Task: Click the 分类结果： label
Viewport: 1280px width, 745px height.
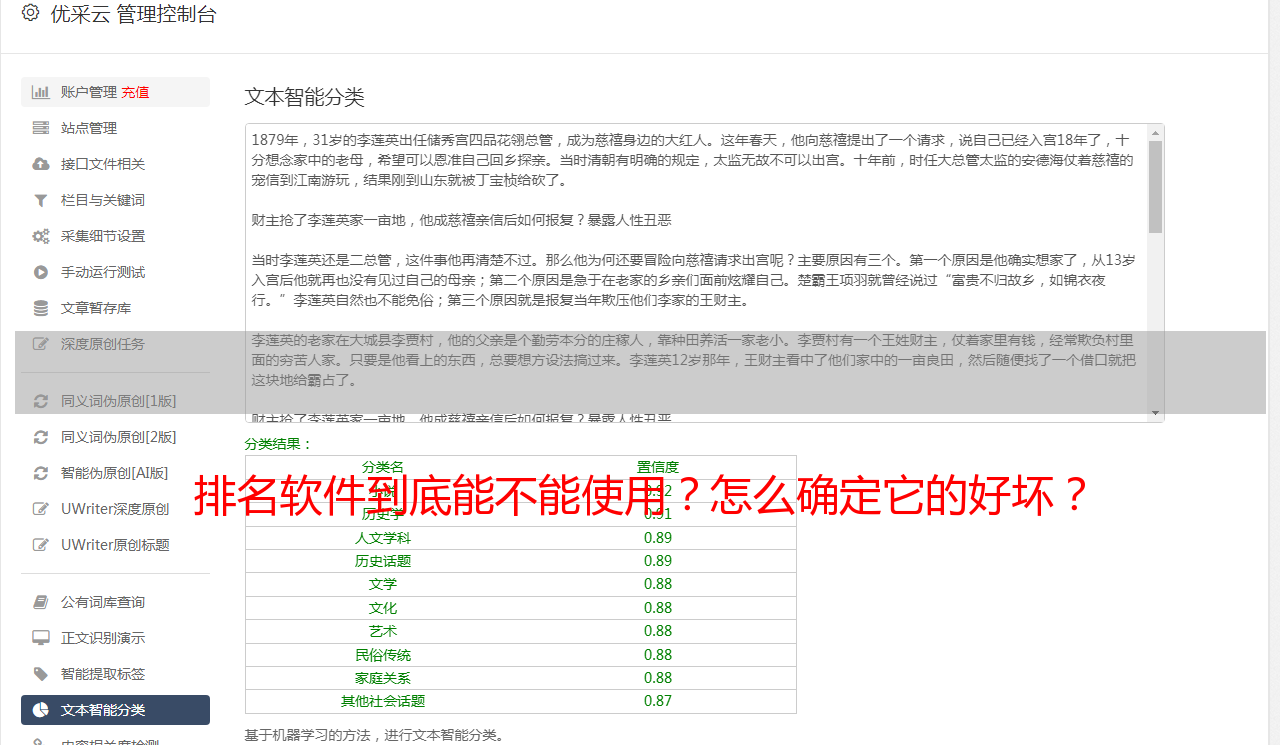Action: [279, 444]
